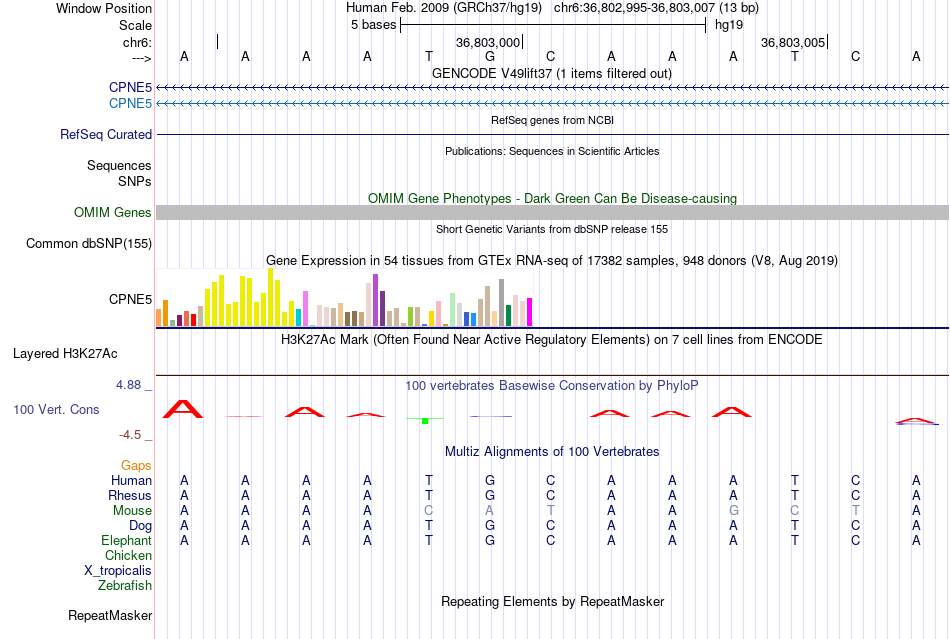This screenshot has height=639, width=950.
Task: Click the bright magenta last GTEx bar
Action: click(530, 312)
